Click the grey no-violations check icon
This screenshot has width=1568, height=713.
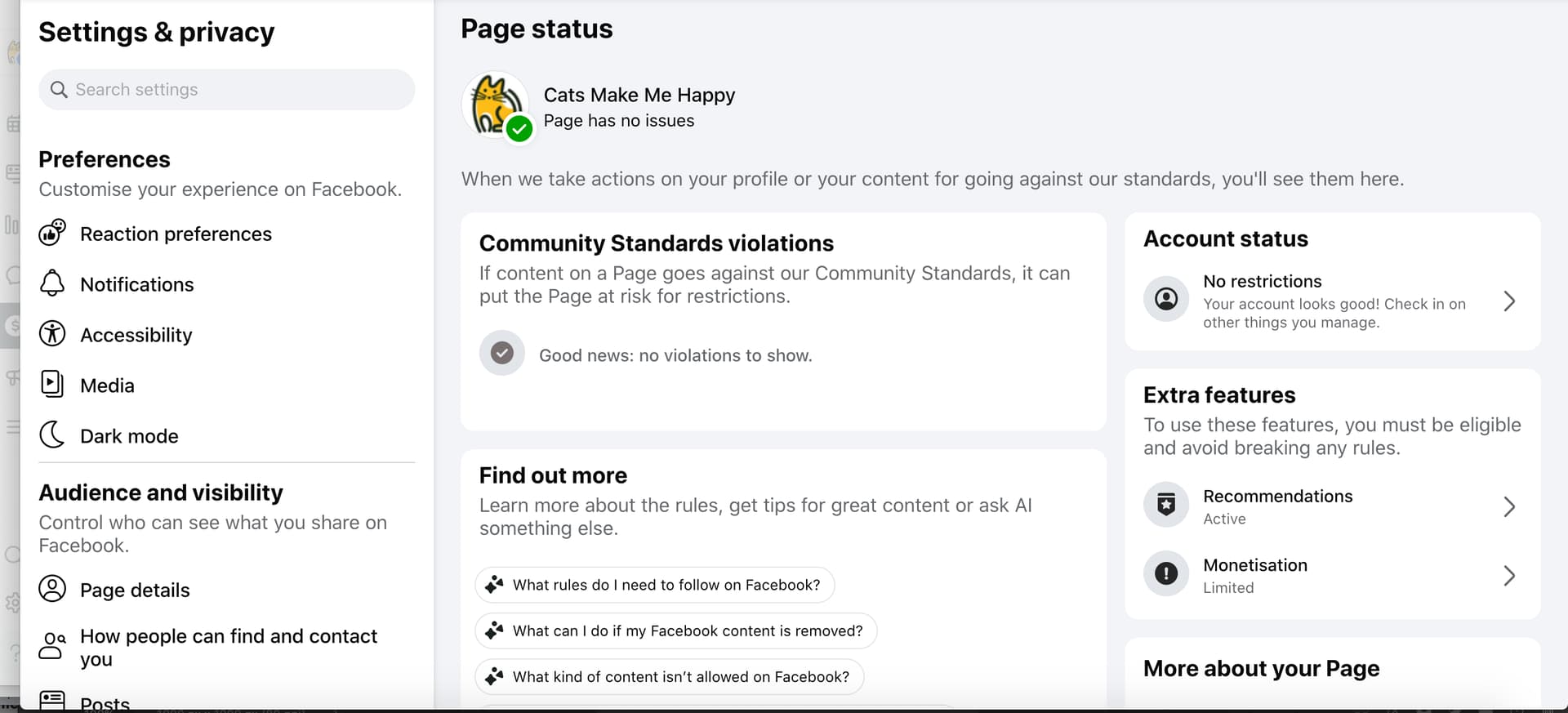point(501,353)
